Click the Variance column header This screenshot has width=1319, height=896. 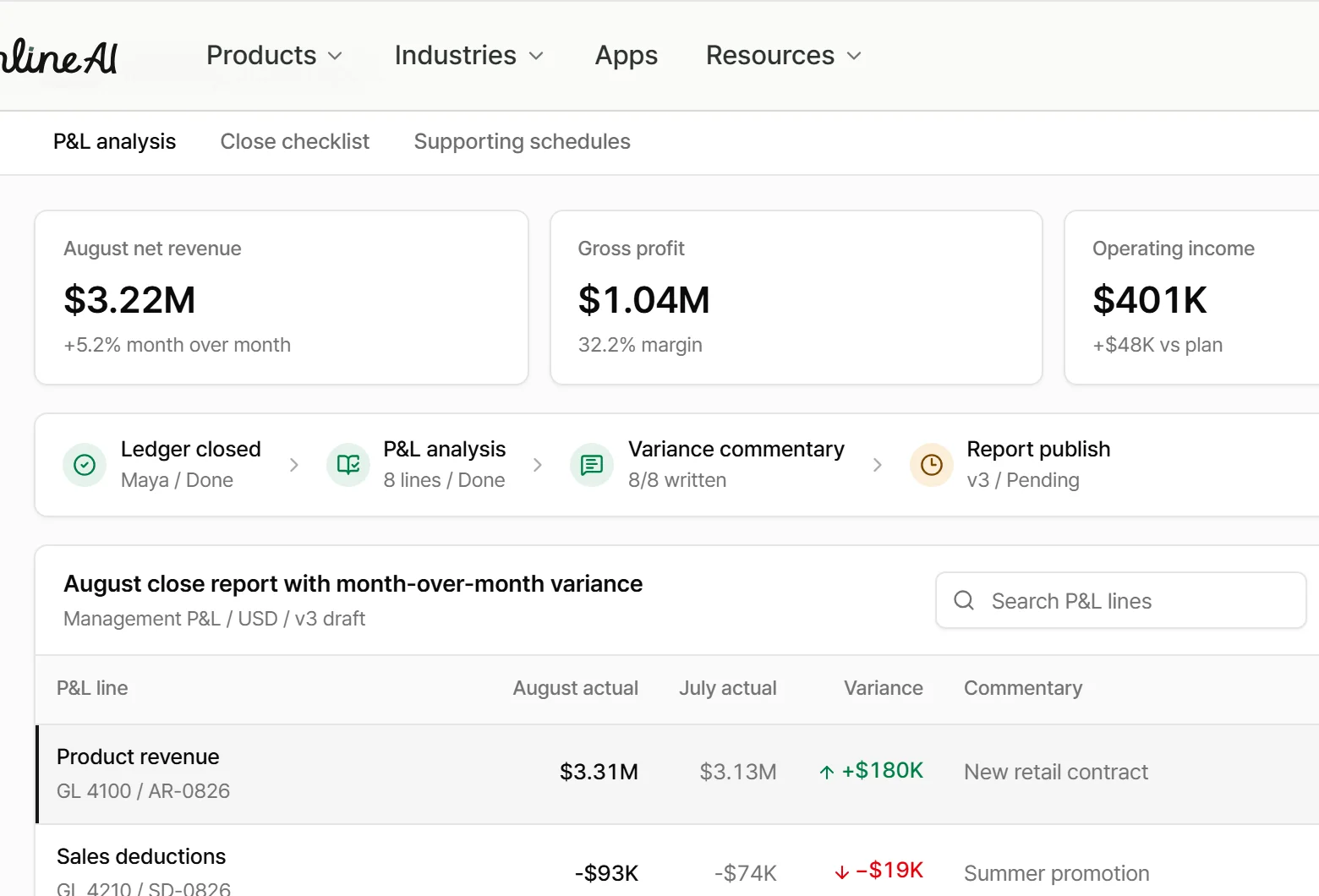coord(884,688)
